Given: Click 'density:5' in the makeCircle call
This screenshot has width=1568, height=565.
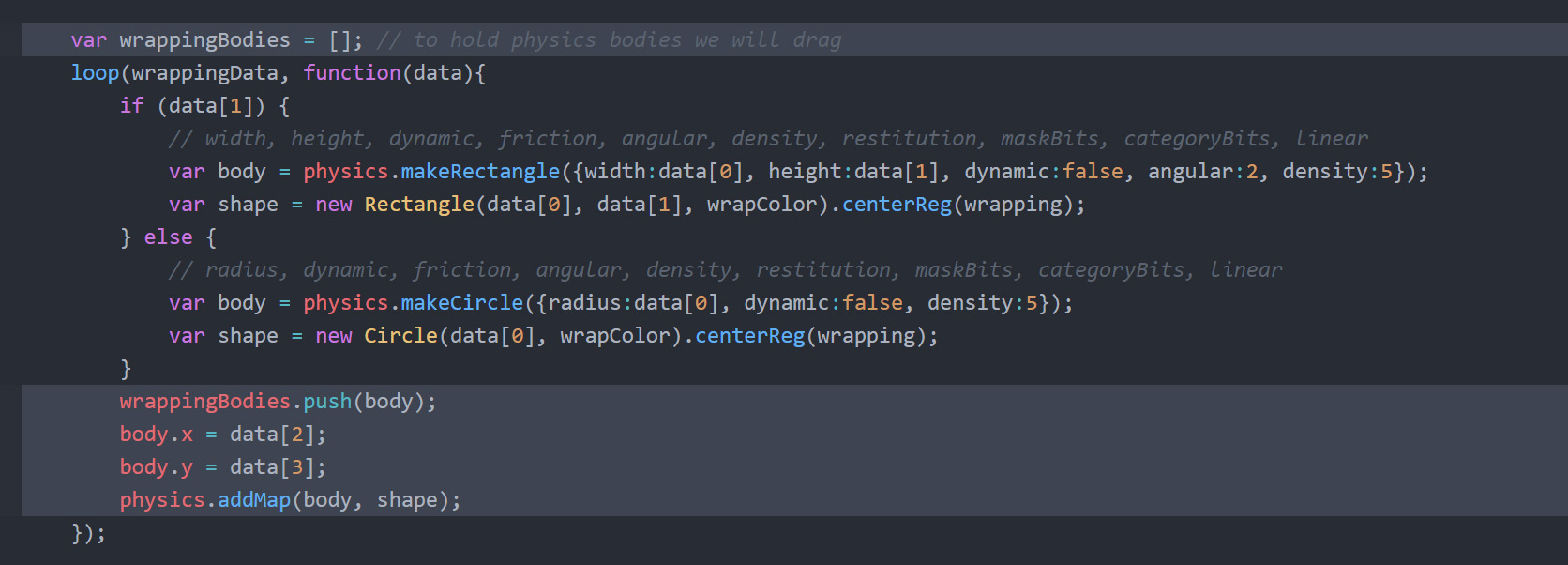Looking at the screenshot, I should click(982, 303).
